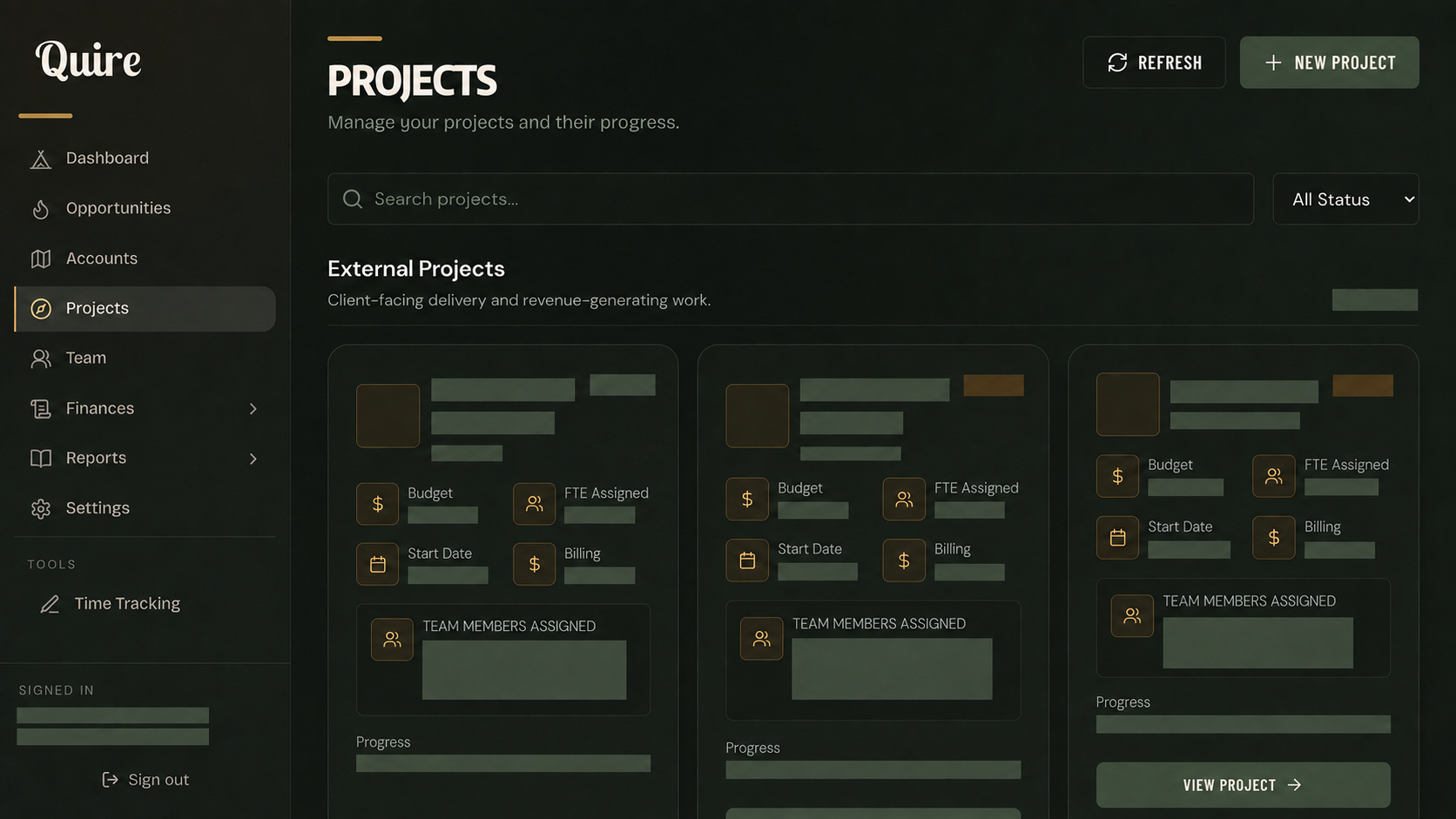Click the Team people icon
Viewport: 1456px width, 819px height.
(x=41, y=359)
